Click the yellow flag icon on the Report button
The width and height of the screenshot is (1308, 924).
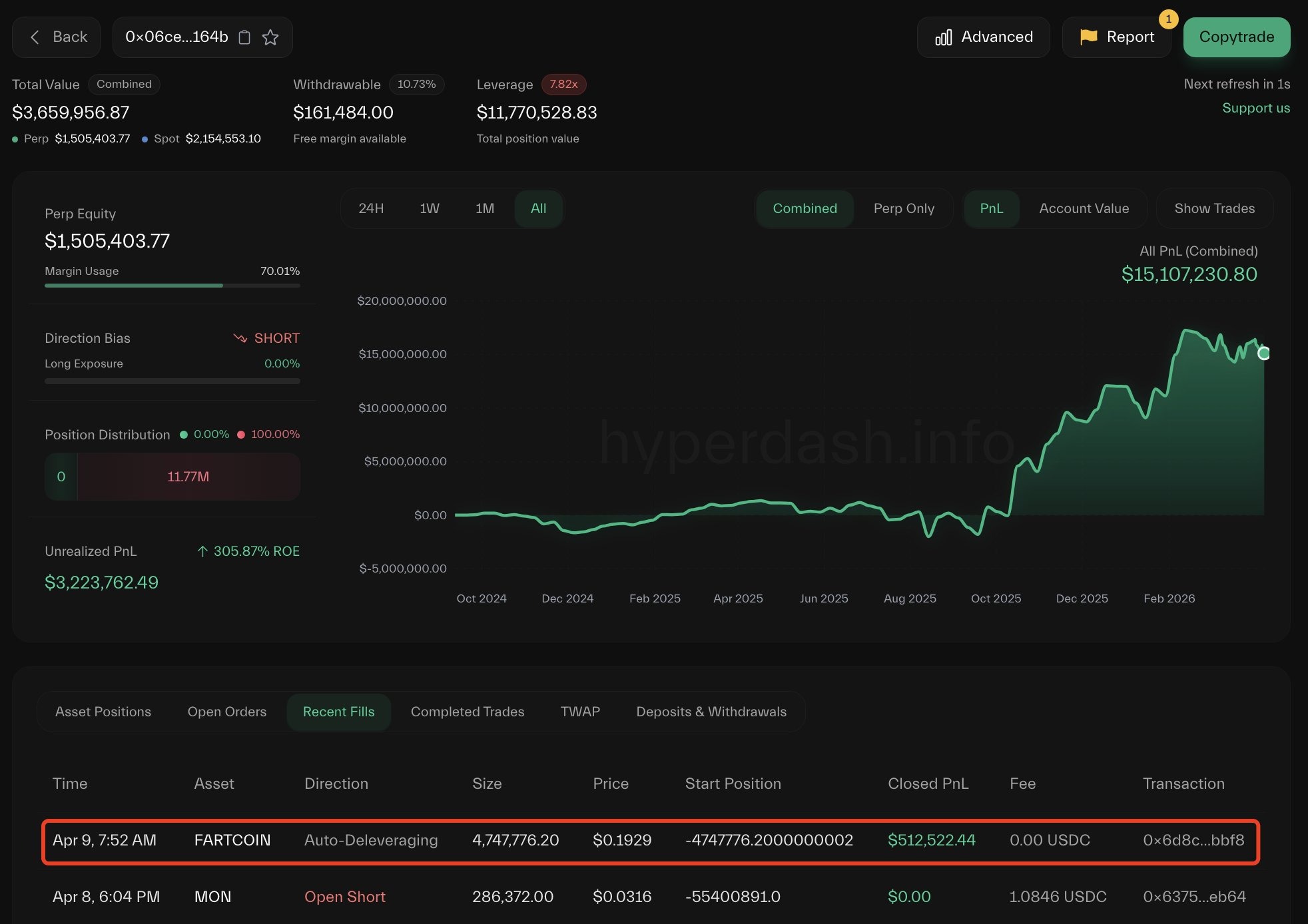1087,37
